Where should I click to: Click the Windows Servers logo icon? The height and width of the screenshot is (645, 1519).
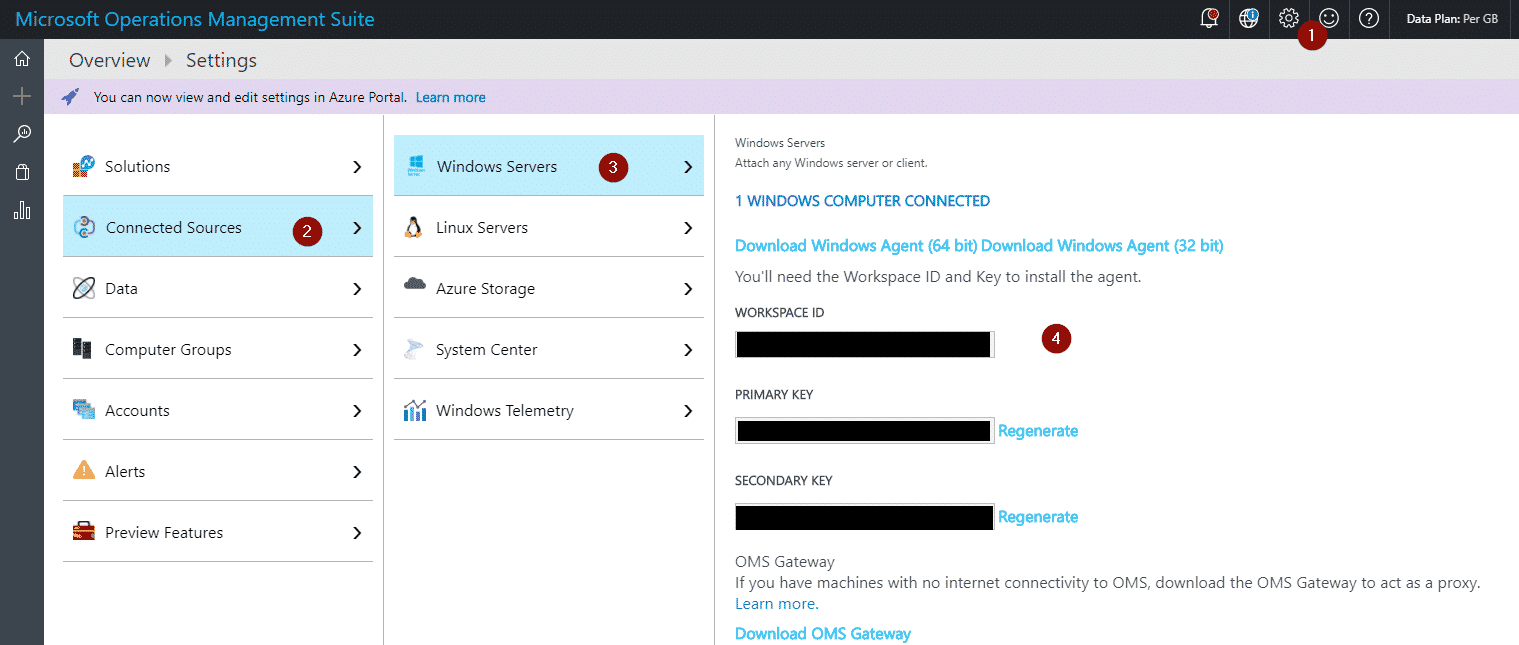click(416, 166)
